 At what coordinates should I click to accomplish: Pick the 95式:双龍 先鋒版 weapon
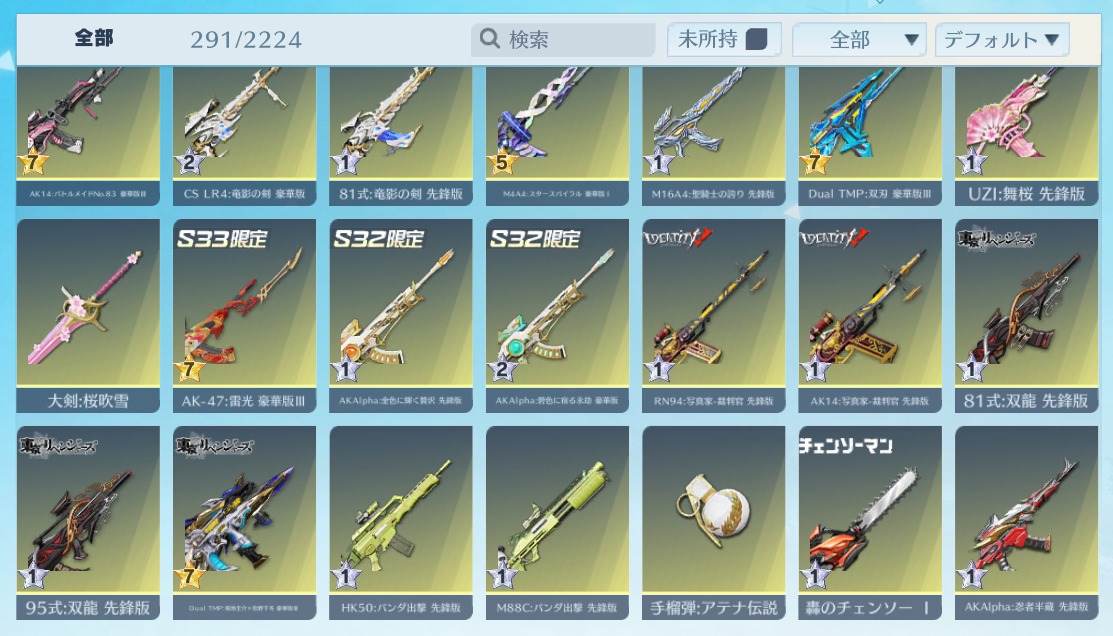coord(88,523)
